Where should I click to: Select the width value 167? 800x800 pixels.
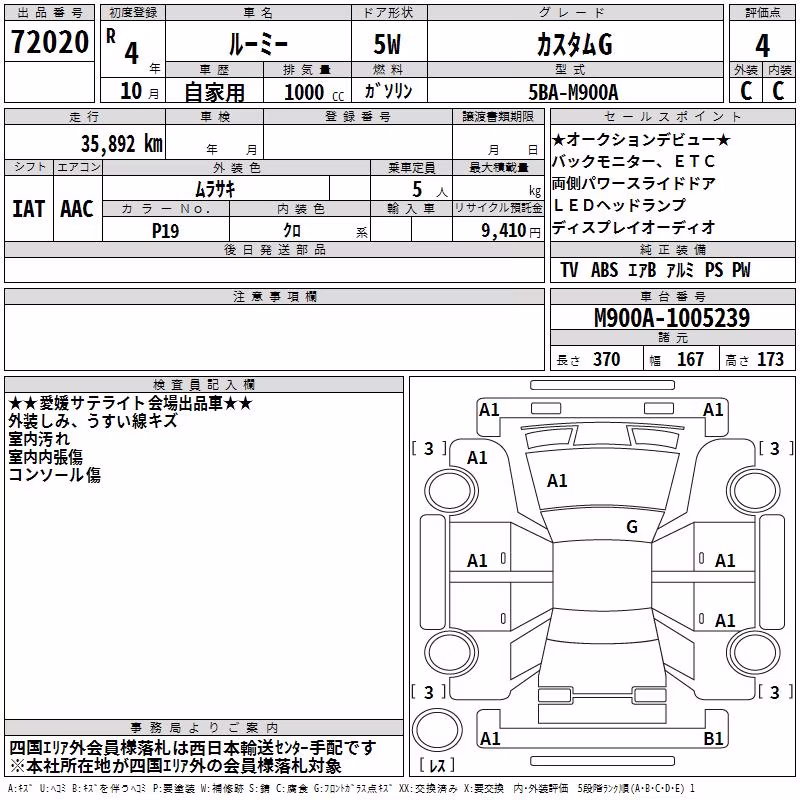point(690,359)
